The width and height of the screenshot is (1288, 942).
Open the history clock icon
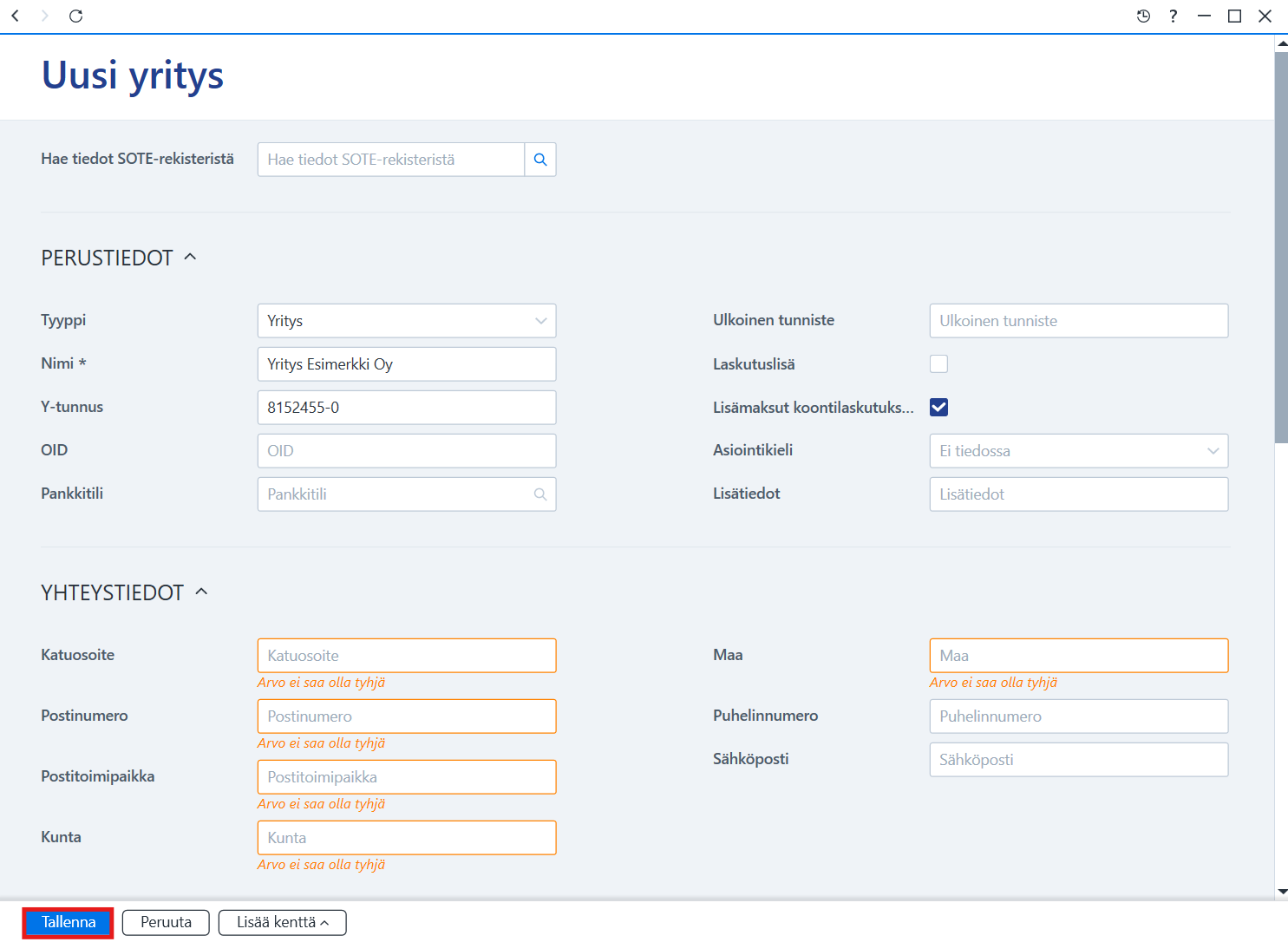[x=1143, y=16]
